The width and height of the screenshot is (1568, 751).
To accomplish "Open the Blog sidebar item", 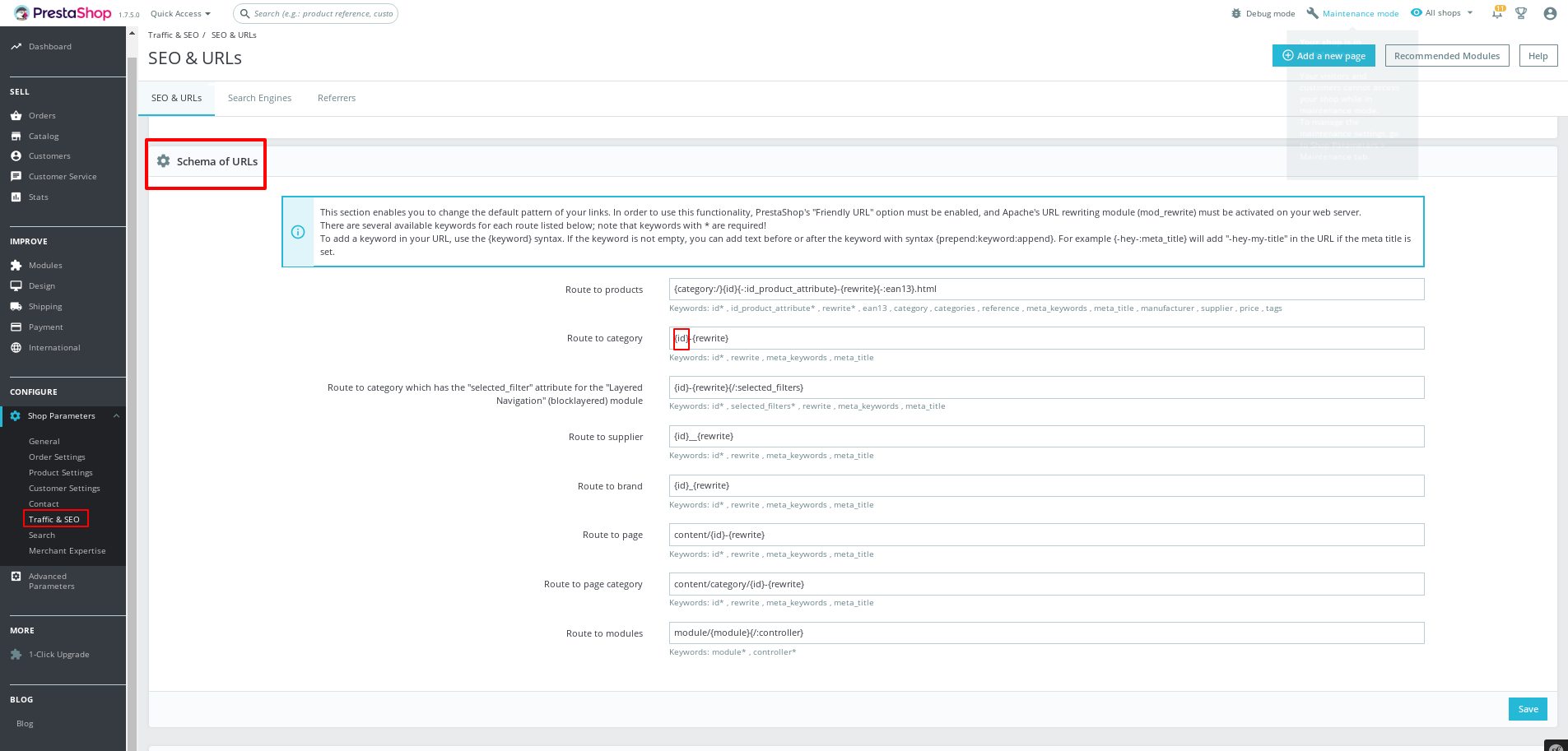I will 25,724.
